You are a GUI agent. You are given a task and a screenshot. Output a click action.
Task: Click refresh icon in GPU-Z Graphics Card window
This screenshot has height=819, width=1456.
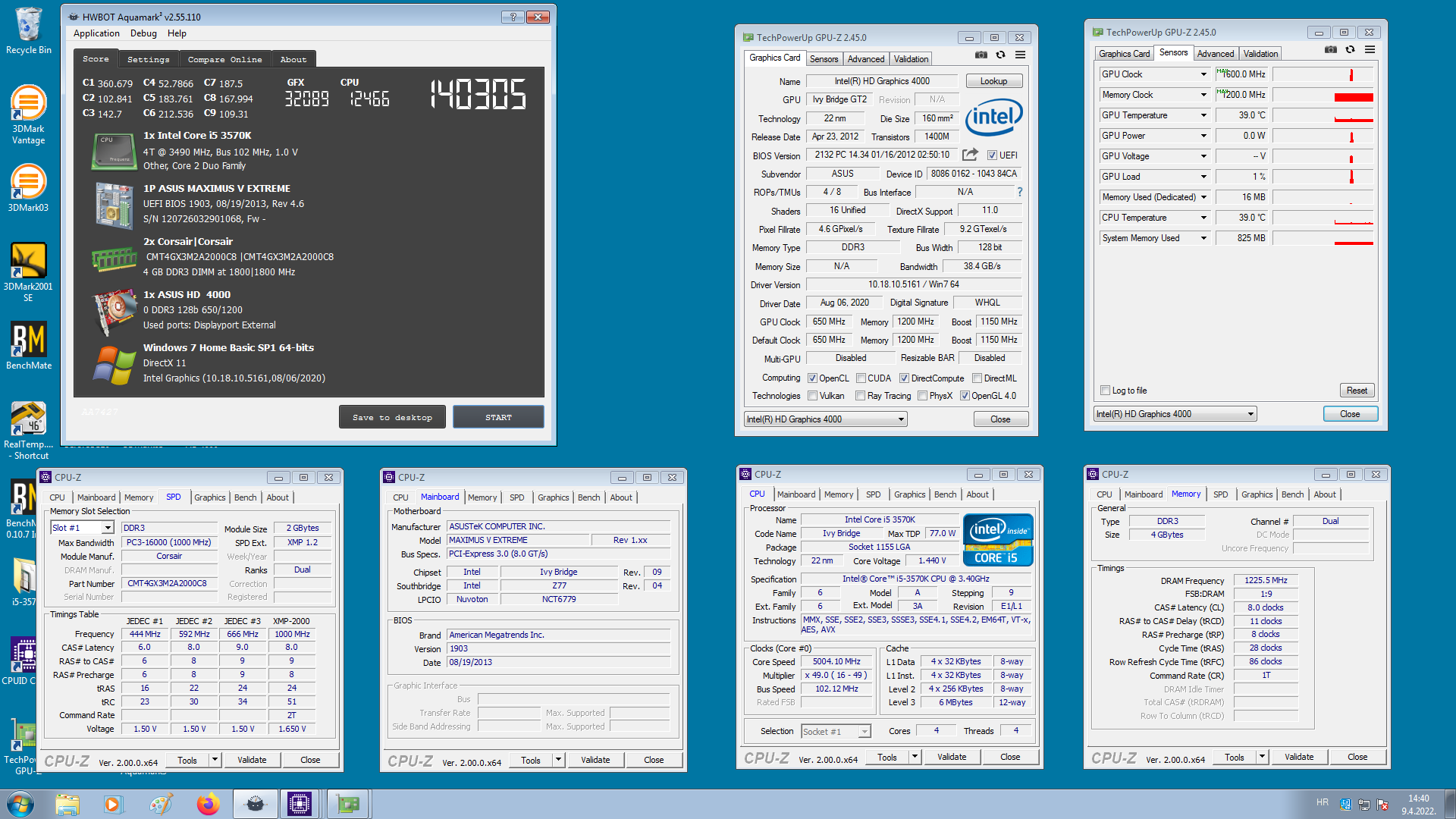pyautogui.click(x=1001, y=55)
